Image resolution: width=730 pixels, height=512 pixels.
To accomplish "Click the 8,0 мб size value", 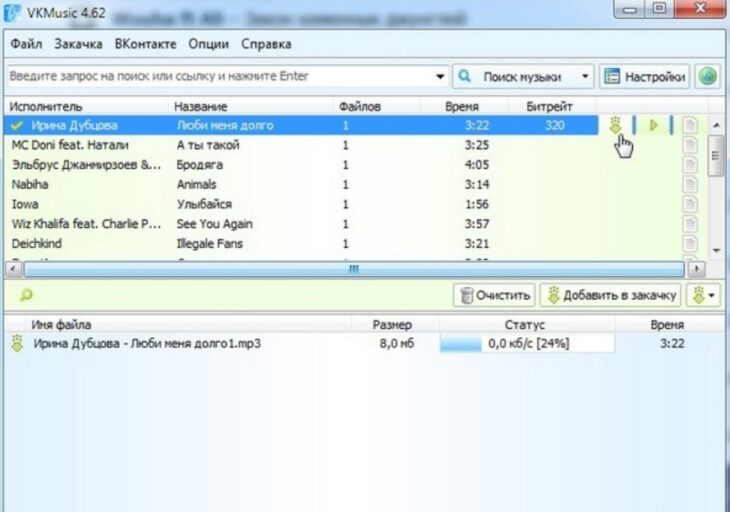I will point(396,344).
